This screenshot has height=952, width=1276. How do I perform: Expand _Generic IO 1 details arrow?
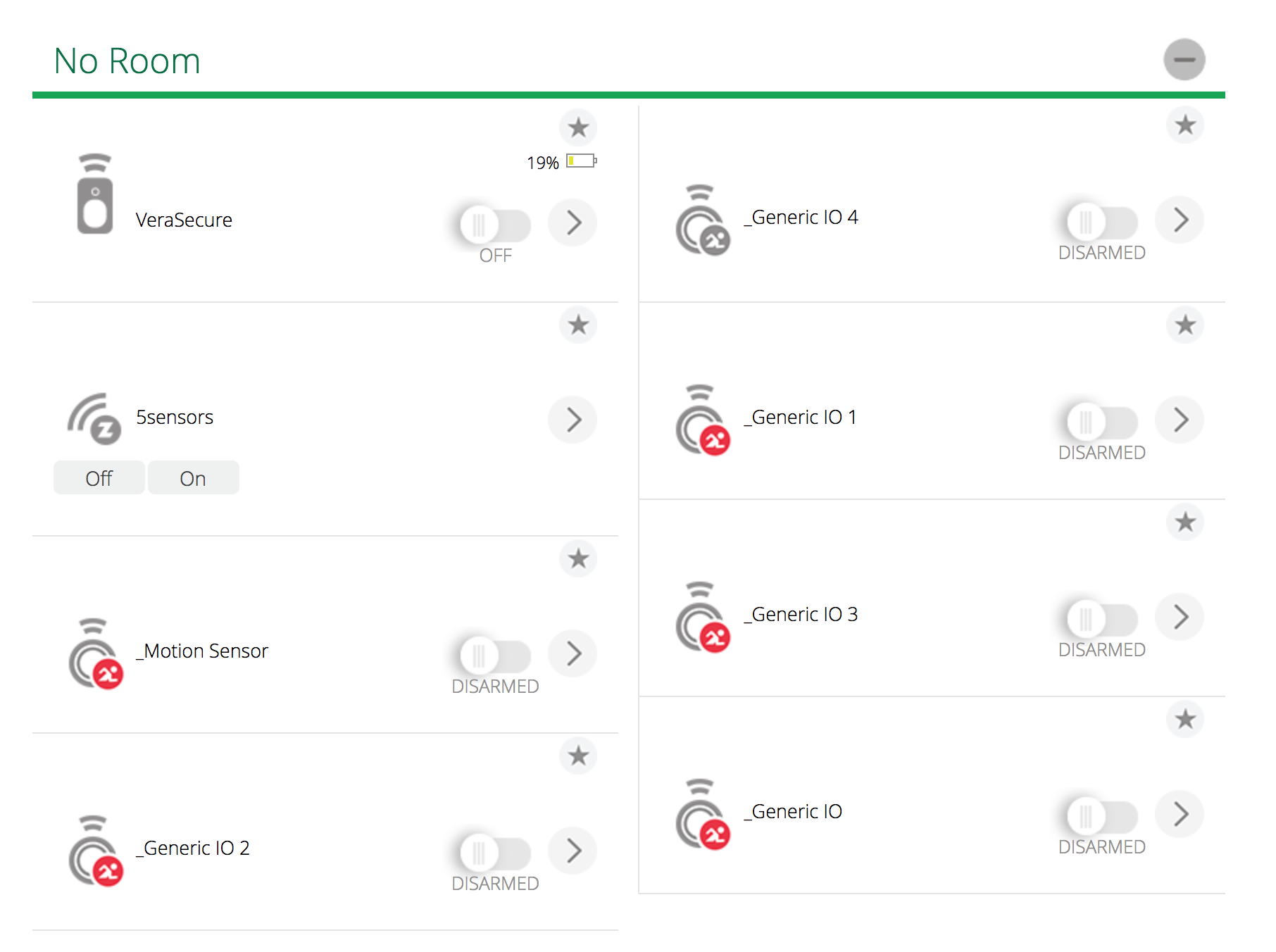tap(1180, 420)
